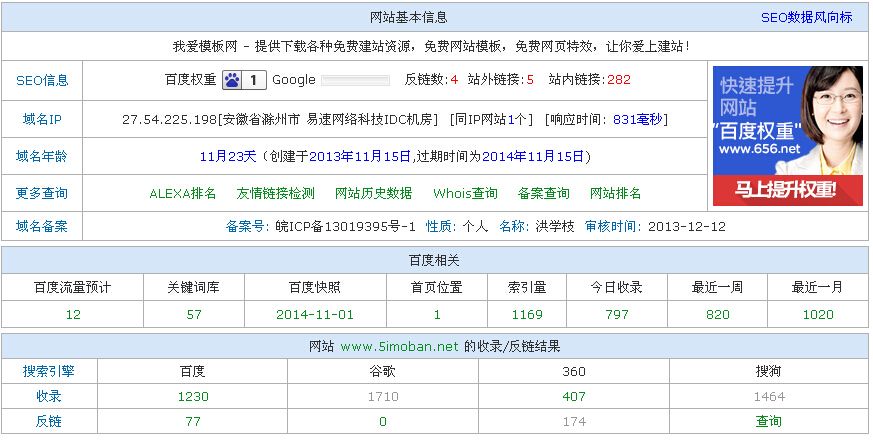
Task: Click the 最近一周 value 820
Action: point(718,315)
